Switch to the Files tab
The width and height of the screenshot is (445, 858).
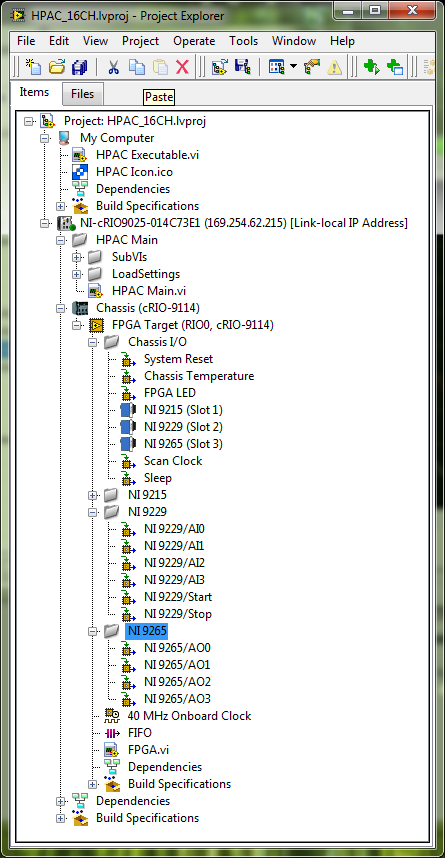tap(83, 94)
